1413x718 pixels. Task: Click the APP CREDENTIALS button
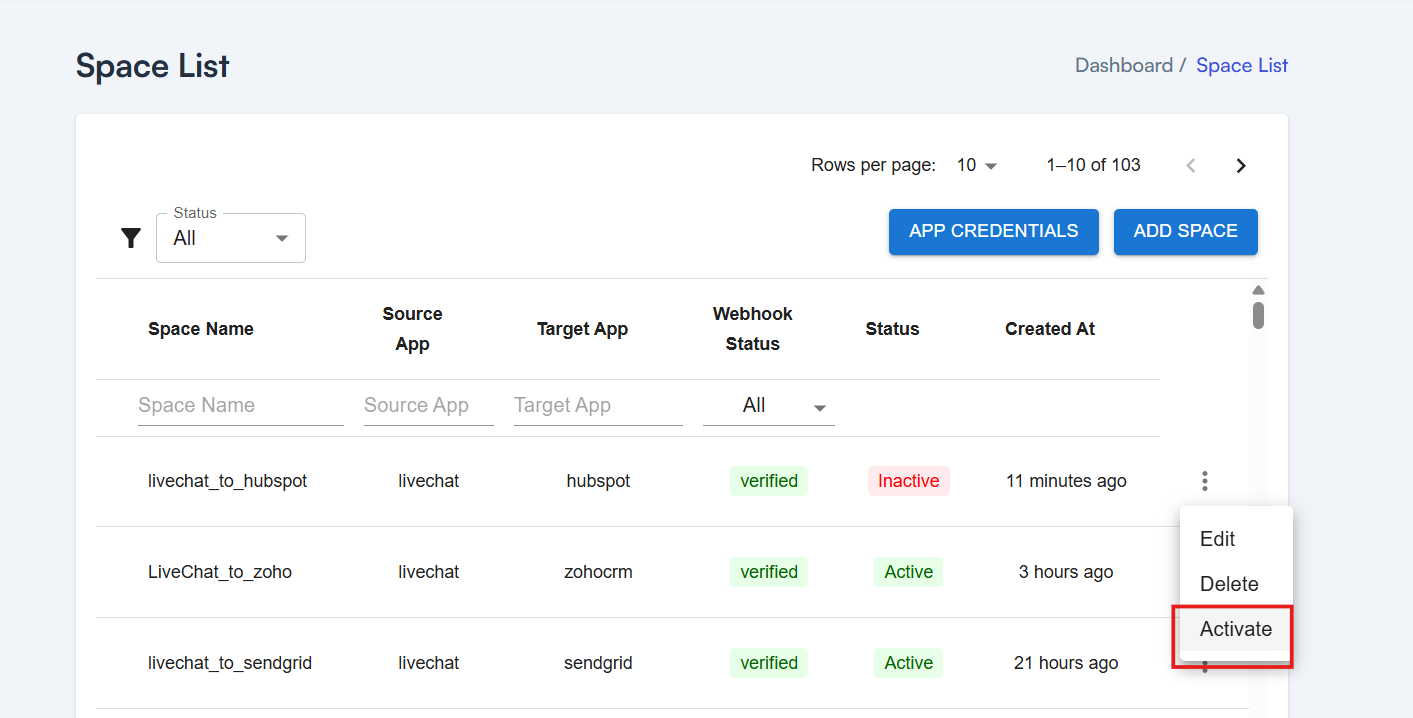994,232
